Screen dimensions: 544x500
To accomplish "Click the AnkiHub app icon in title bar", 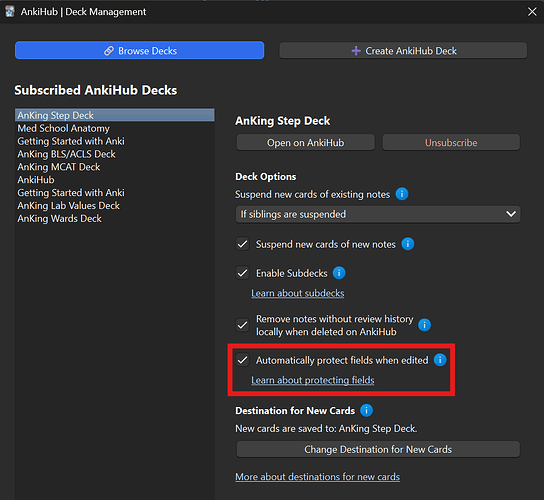I will click(10, 11).
